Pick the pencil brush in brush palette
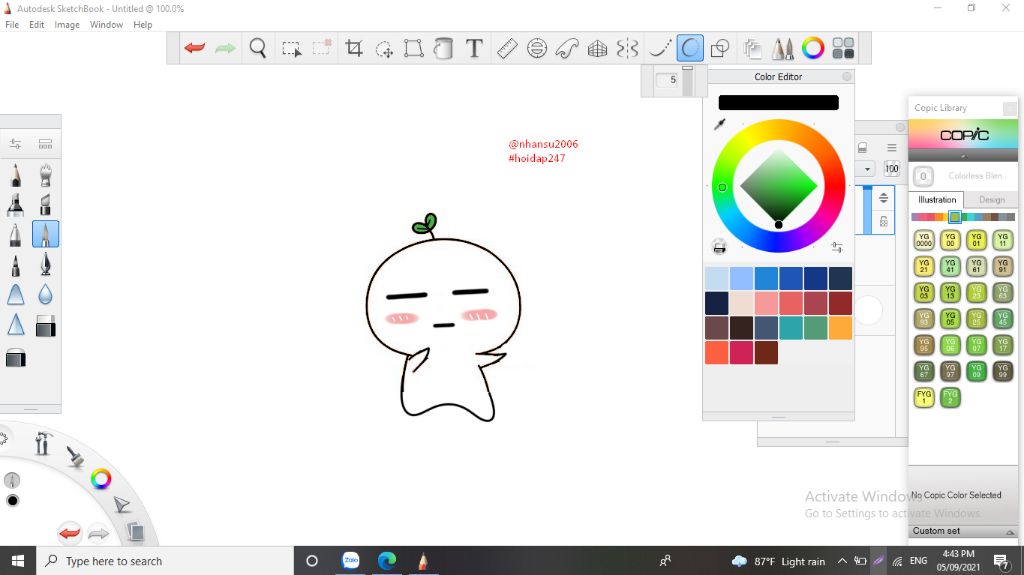Viewport: 1024px width, 575px height. [x=16, y=175]
